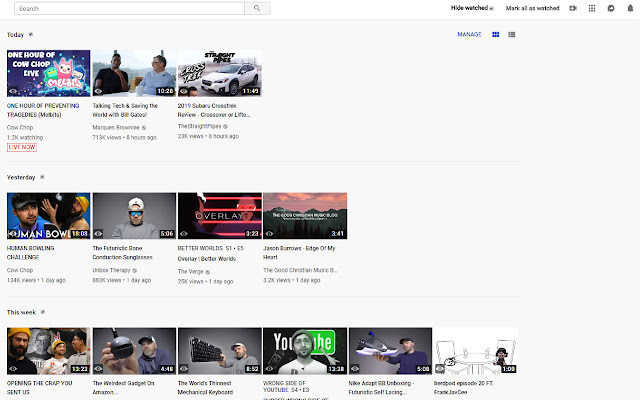Viewport: 640px width, 400px height.
Task: Toggle watched eye on Bill Gates video thumbnail
Action: [98, 91]
